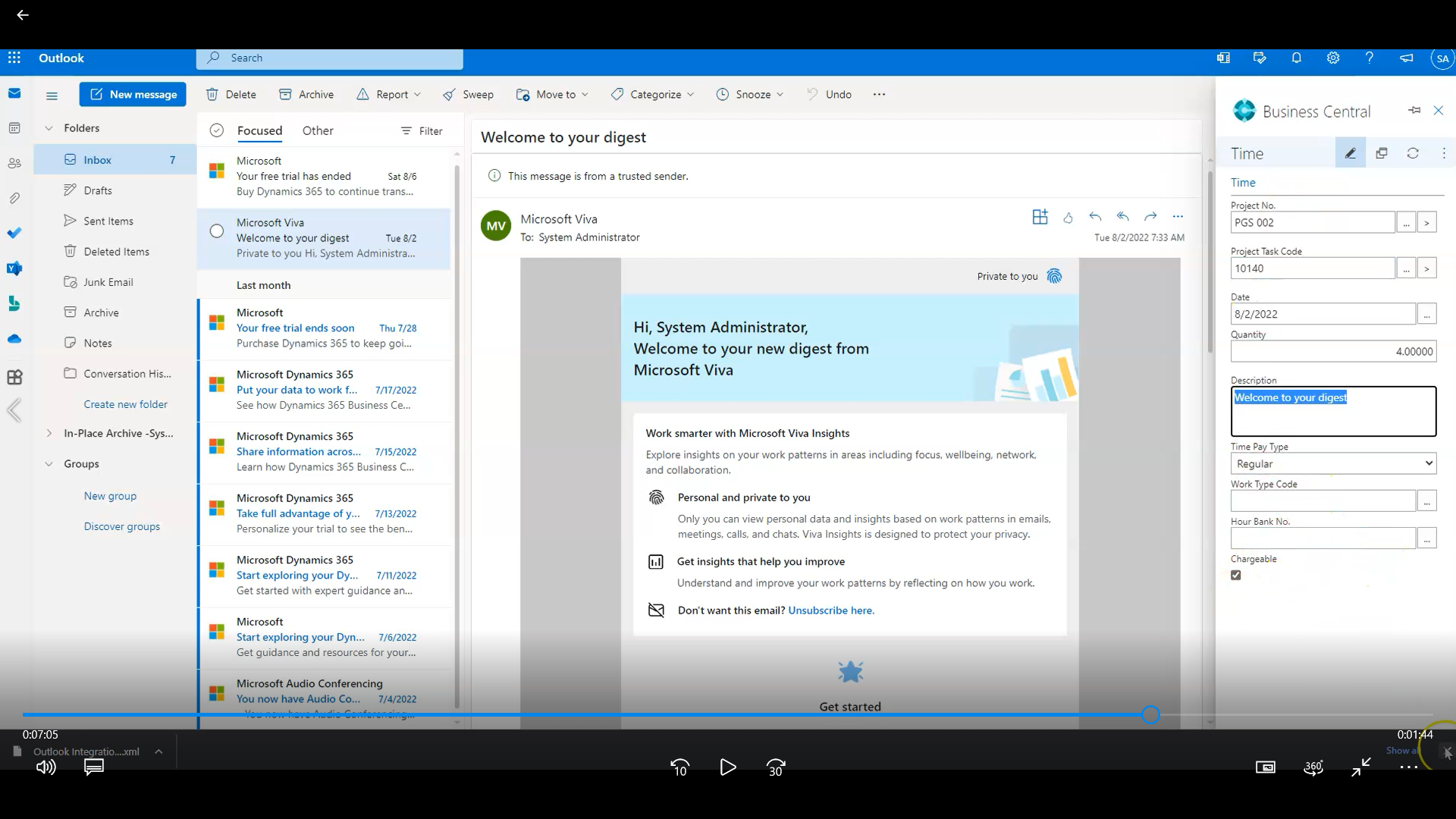Expand the Categorize dropdown

tap(690, 95)
